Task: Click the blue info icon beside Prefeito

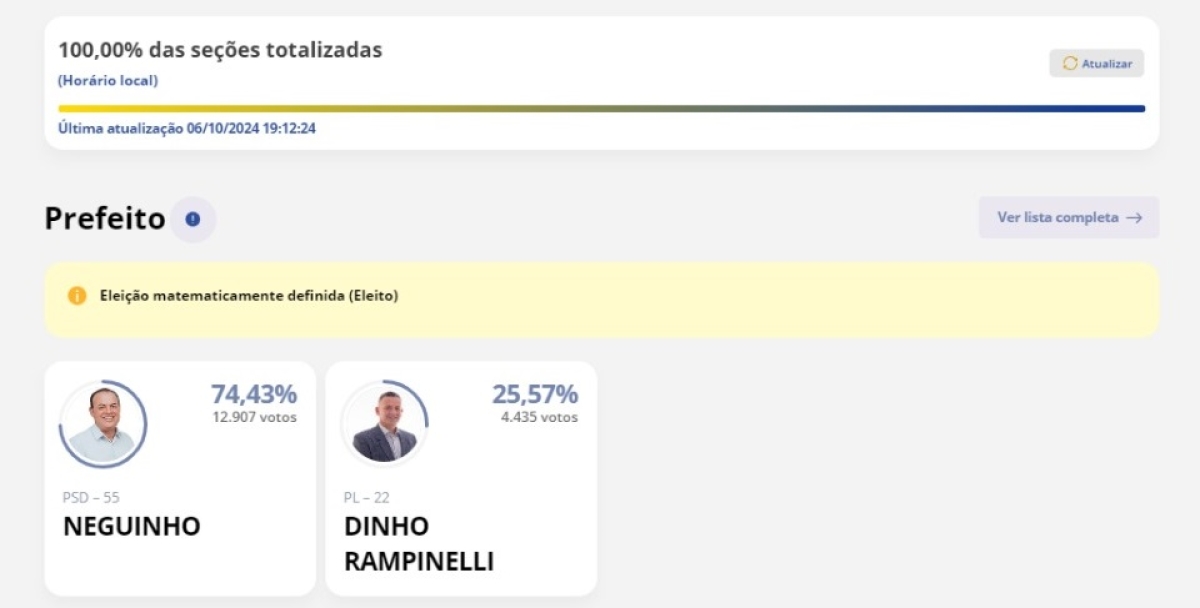Action: point(193,219)
